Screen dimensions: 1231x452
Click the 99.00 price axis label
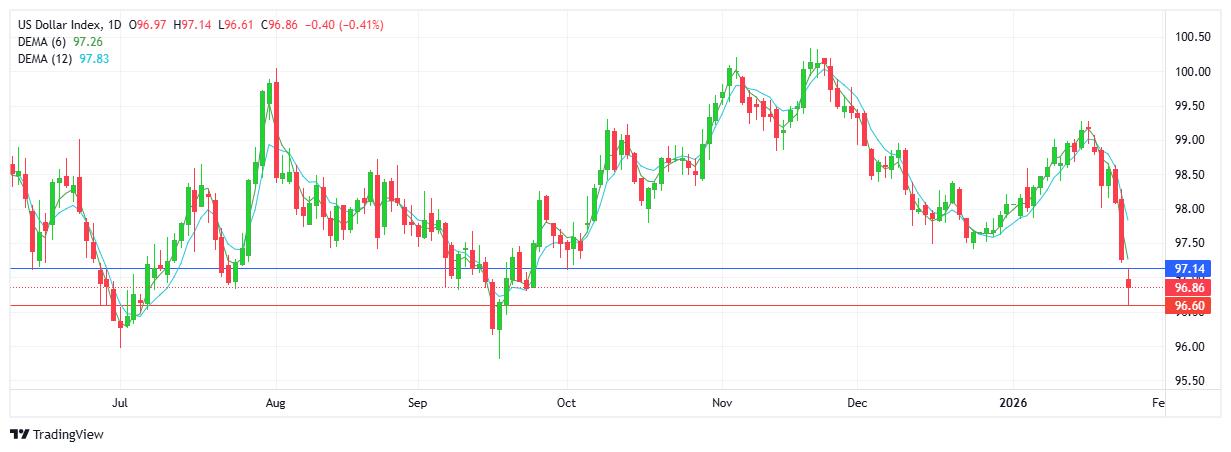1189,140
